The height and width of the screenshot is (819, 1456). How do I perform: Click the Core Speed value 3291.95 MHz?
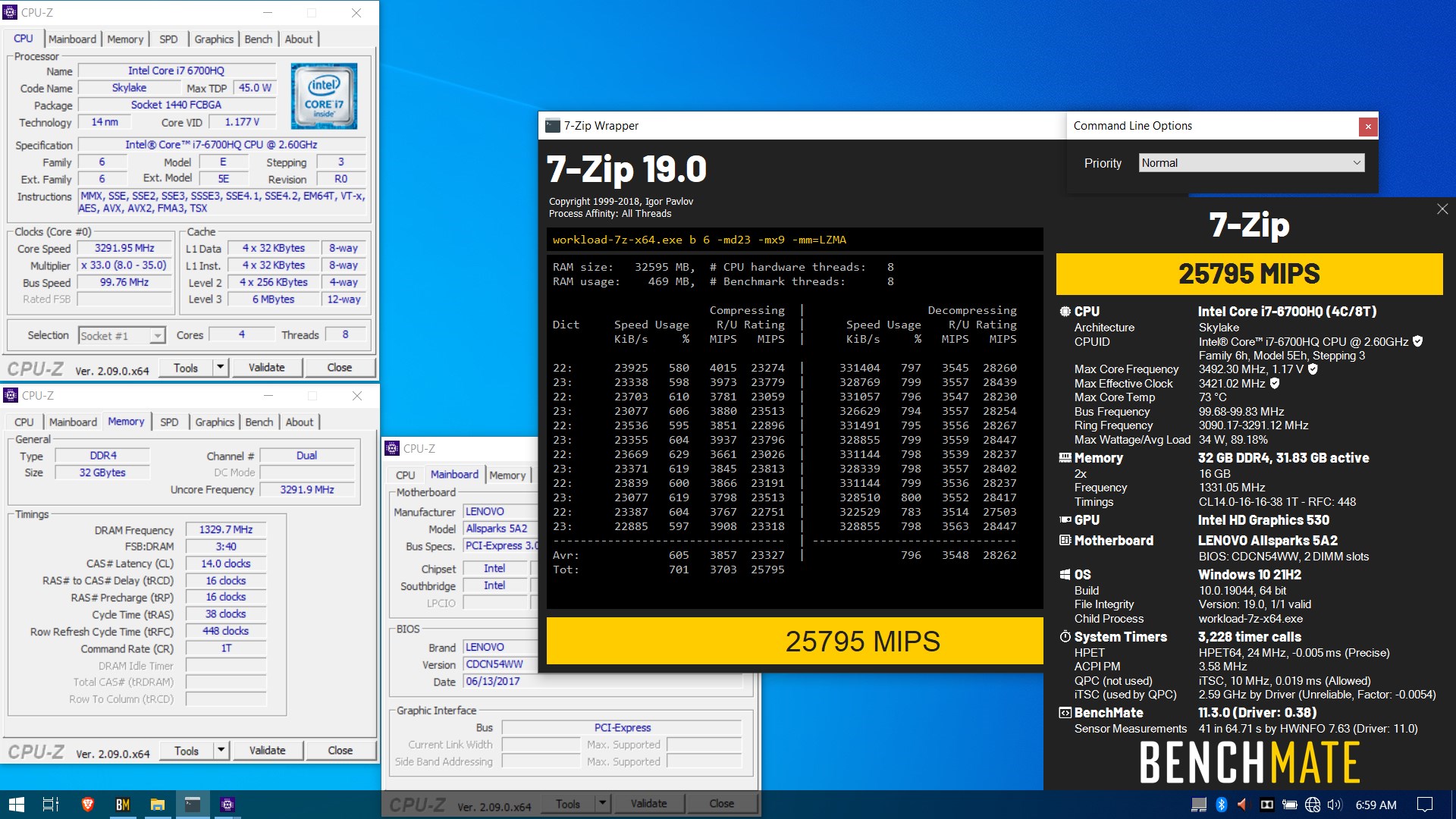pyautogui.click(x=124, y=248)
